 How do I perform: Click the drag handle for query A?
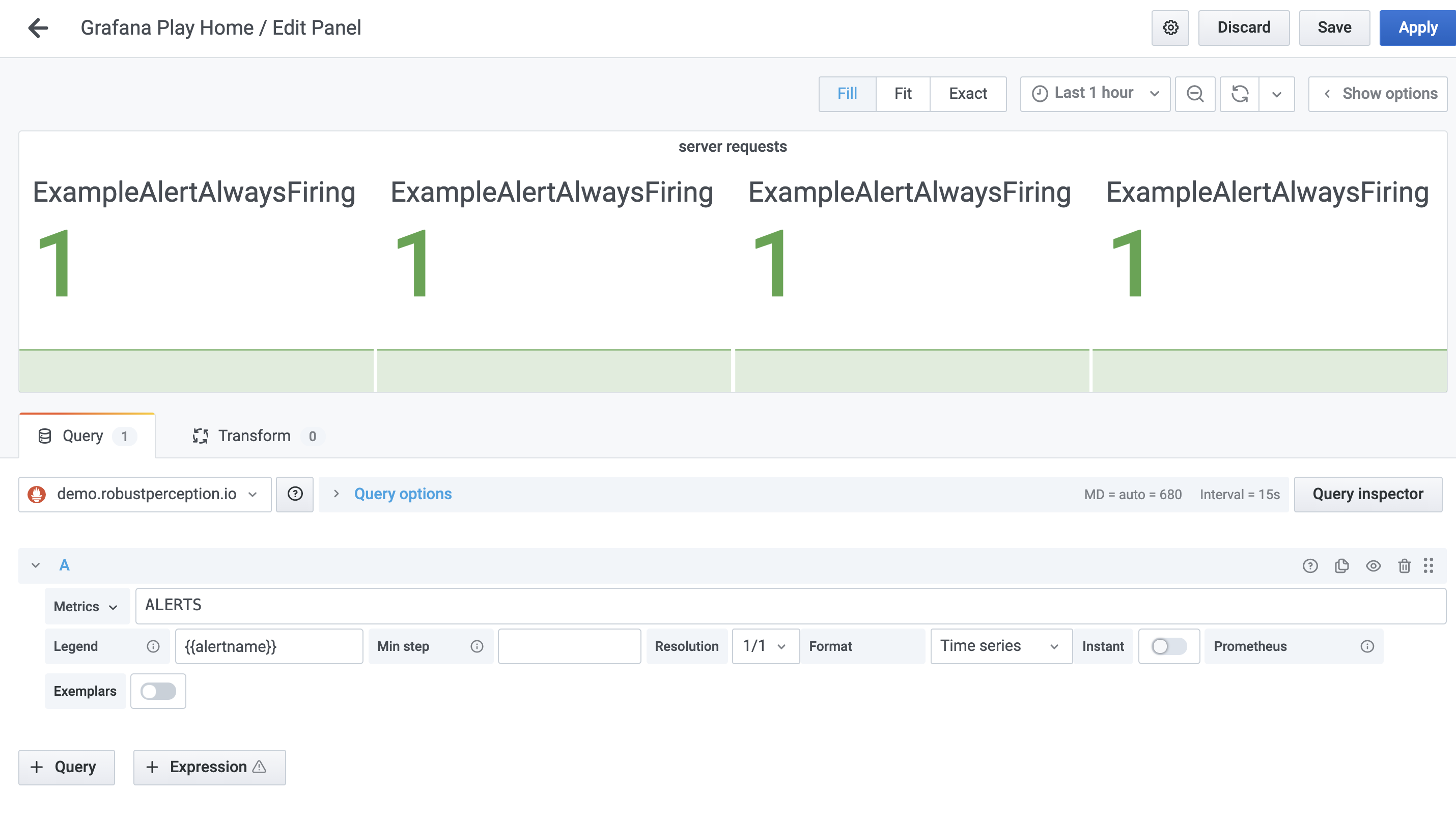click(x=1429, y=566)
